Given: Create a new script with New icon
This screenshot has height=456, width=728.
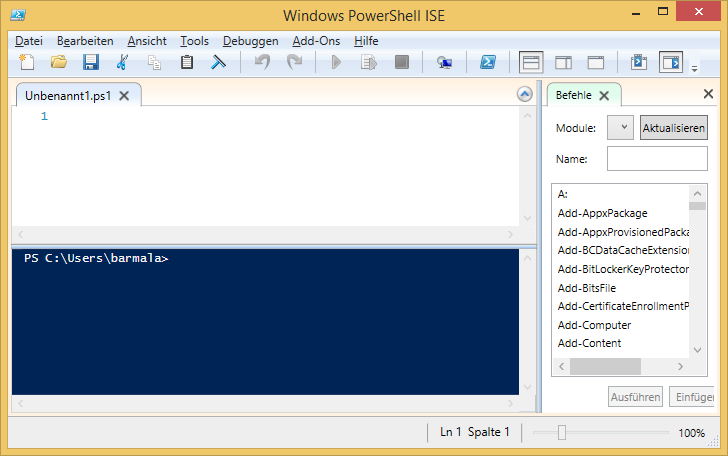Looking at the screenshot, I should [26, 62].
